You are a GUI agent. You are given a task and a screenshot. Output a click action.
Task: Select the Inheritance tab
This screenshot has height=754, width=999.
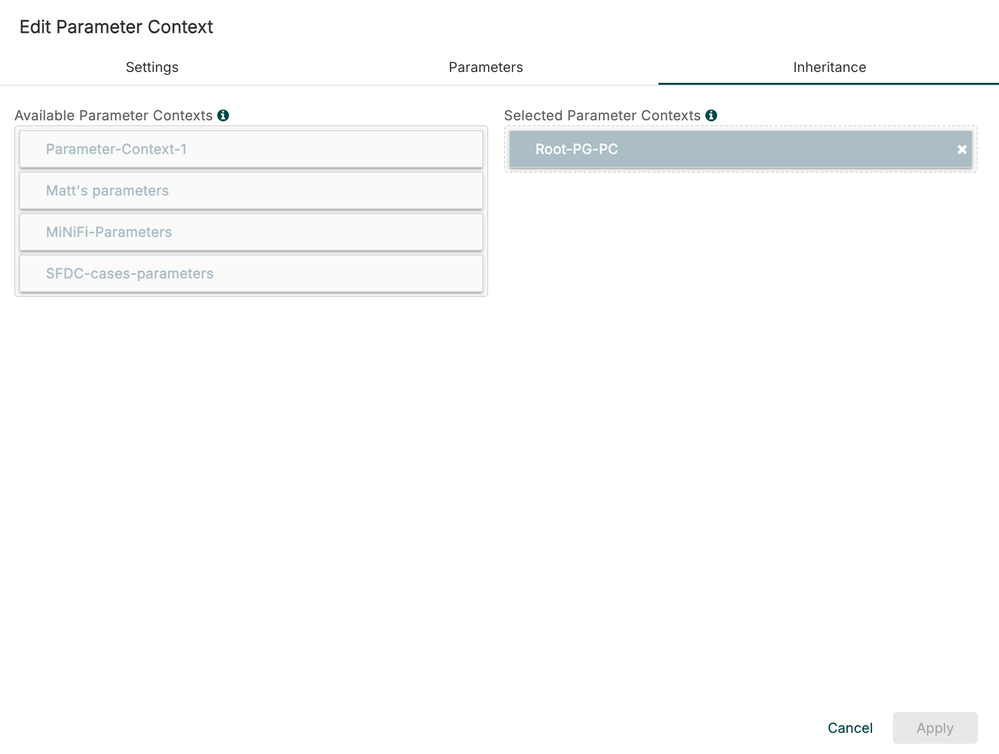click(829, 67)
